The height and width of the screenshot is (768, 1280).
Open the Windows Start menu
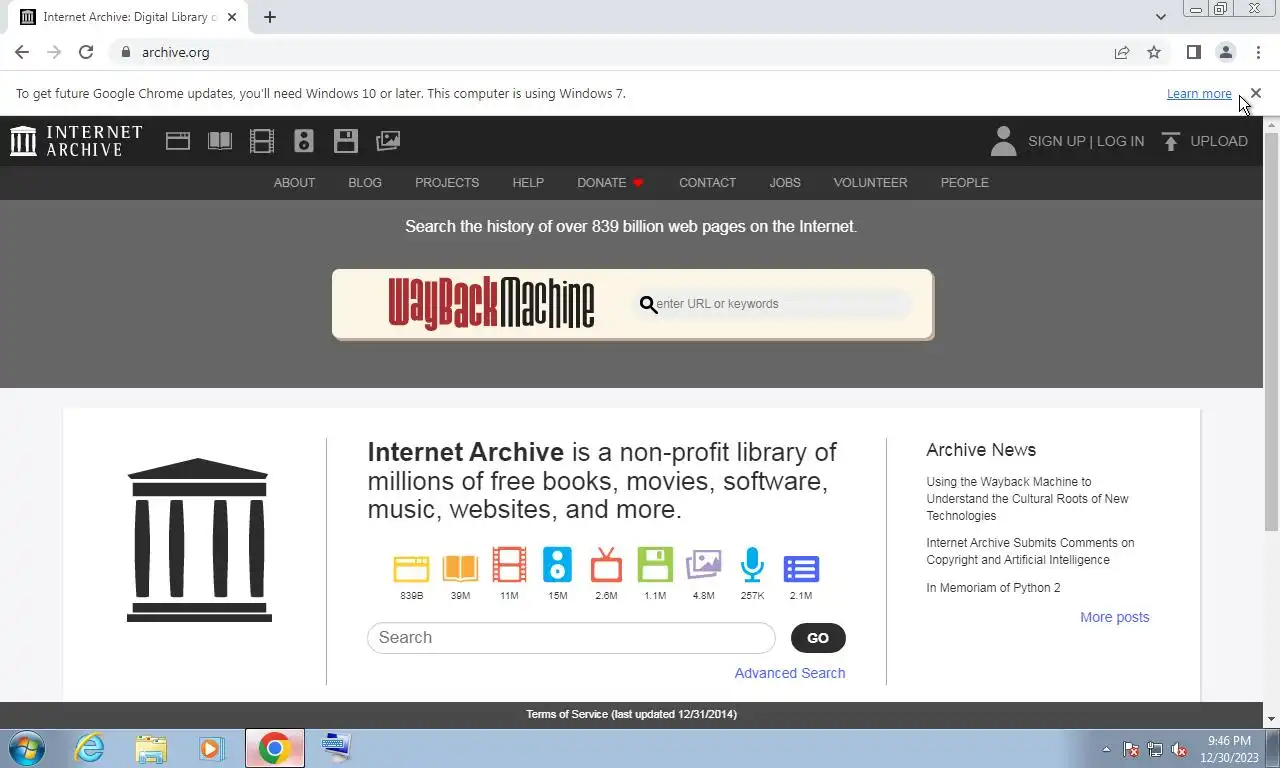tap(27, 748)
